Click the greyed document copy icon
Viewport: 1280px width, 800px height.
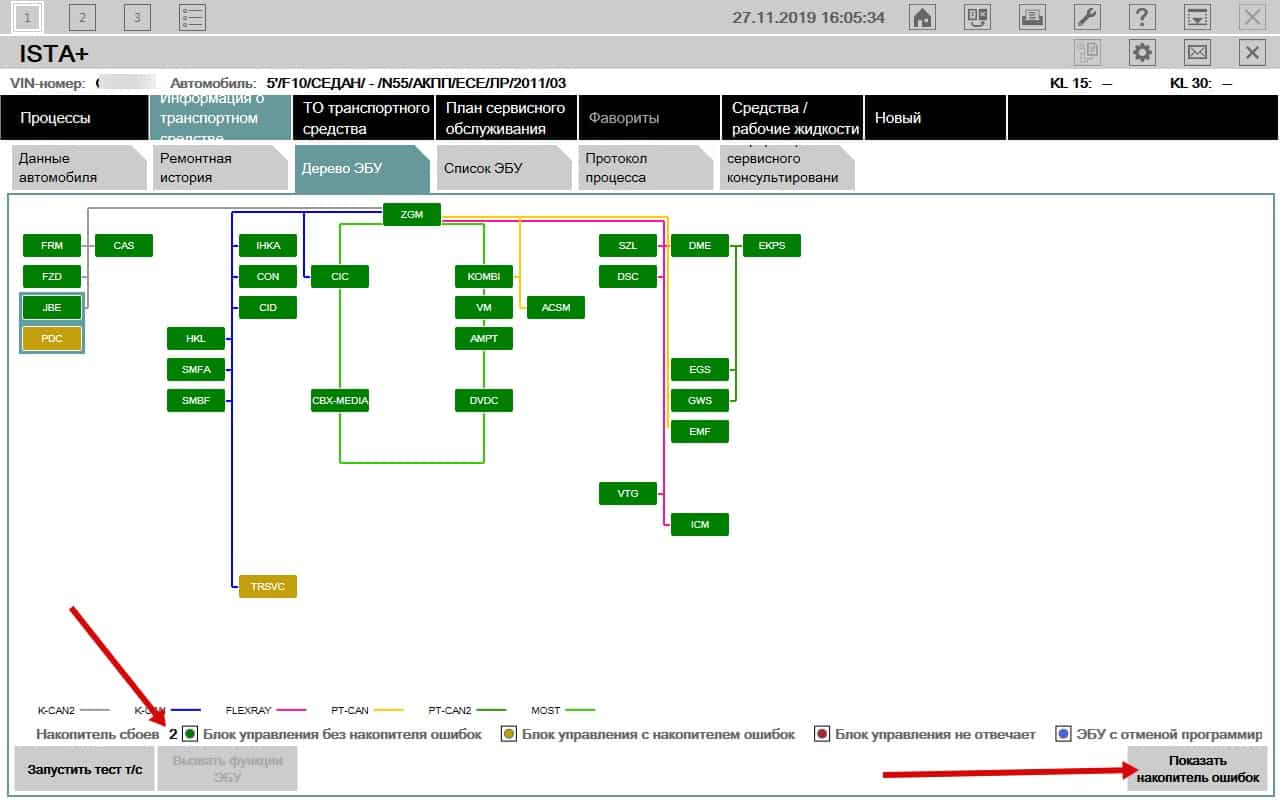[1087, 52]
